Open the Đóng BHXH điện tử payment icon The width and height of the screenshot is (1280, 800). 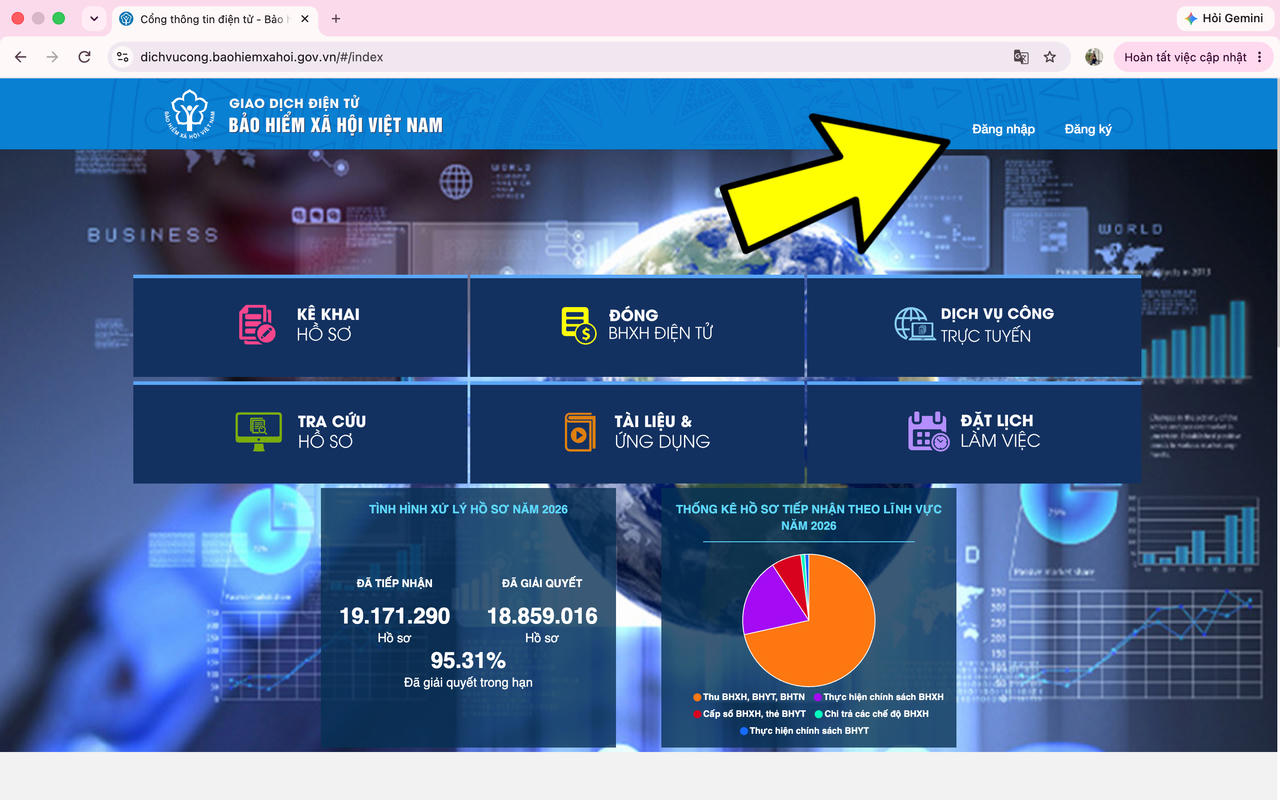pos(579,325)
